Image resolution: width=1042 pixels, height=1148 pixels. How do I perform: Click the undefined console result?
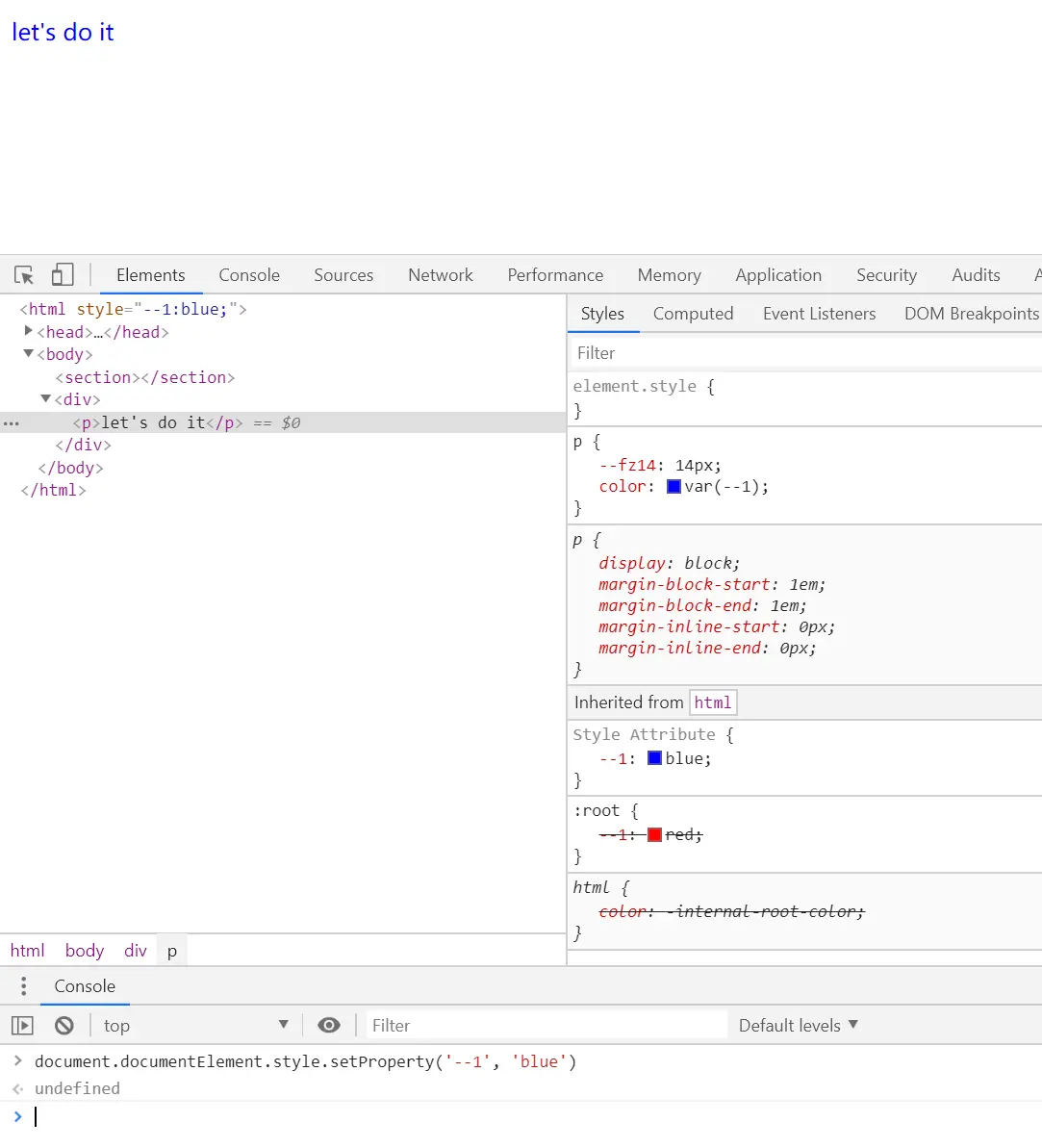tap(77, 1088)
